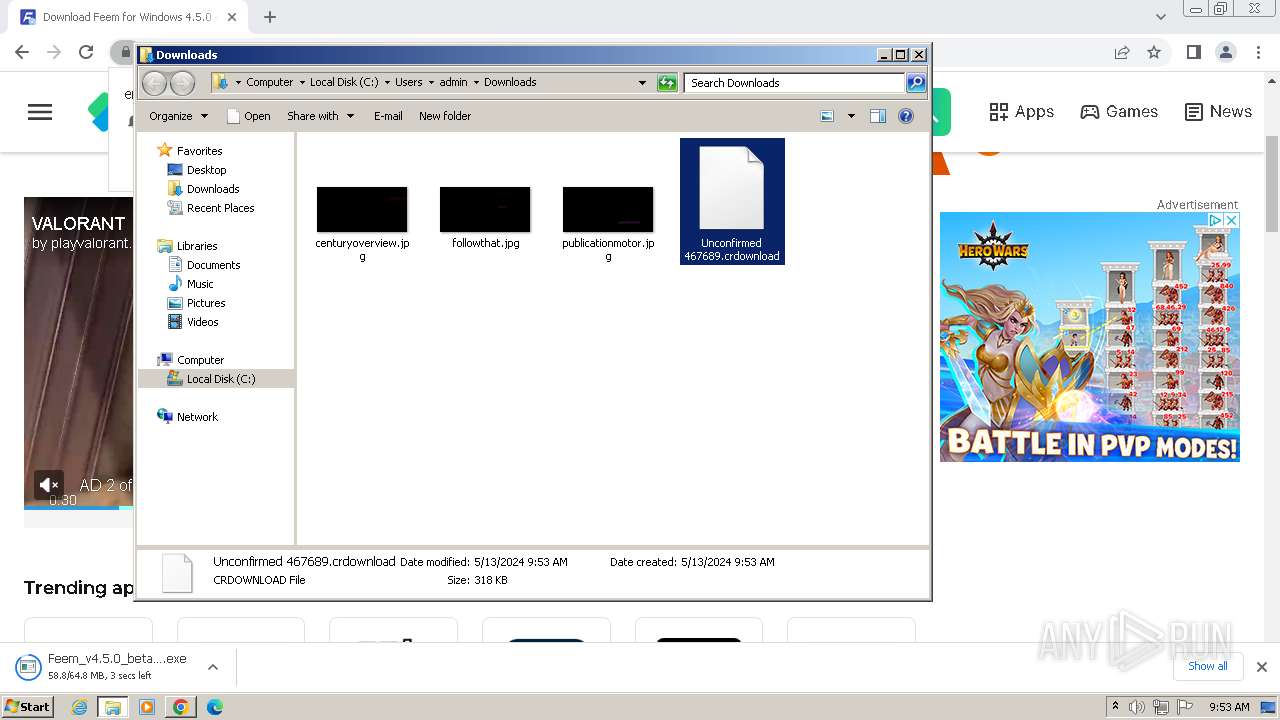Open Apps section on website
This screenshot has height=720, width=1280.
click(x=1021, y=112)
